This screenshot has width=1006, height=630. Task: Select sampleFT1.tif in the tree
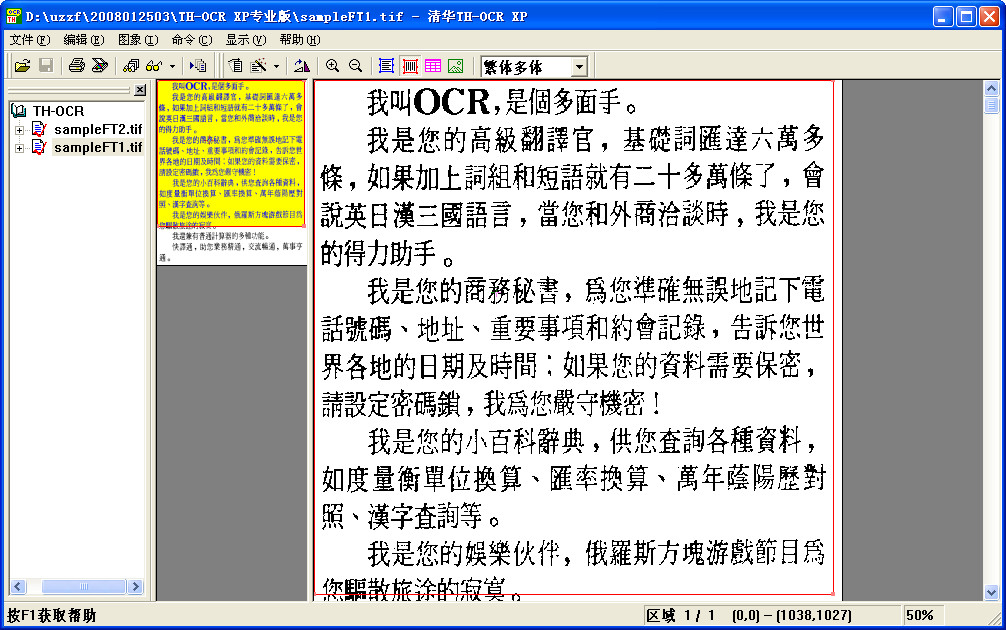(98, 148)
